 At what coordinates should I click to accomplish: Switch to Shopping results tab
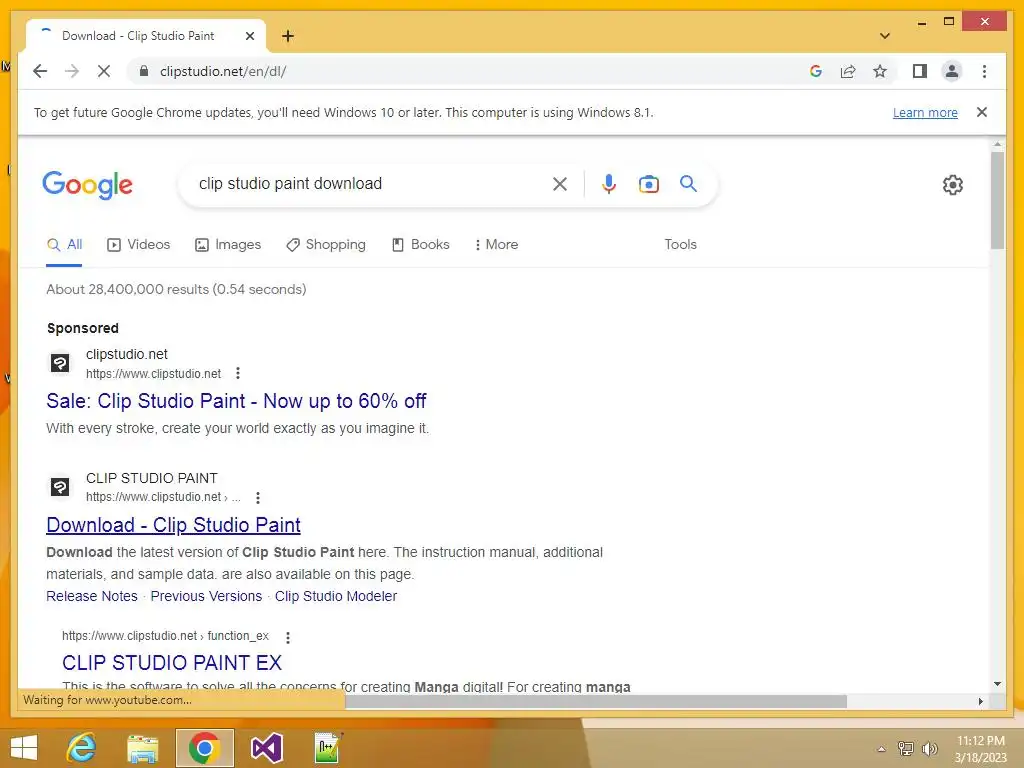326,245
